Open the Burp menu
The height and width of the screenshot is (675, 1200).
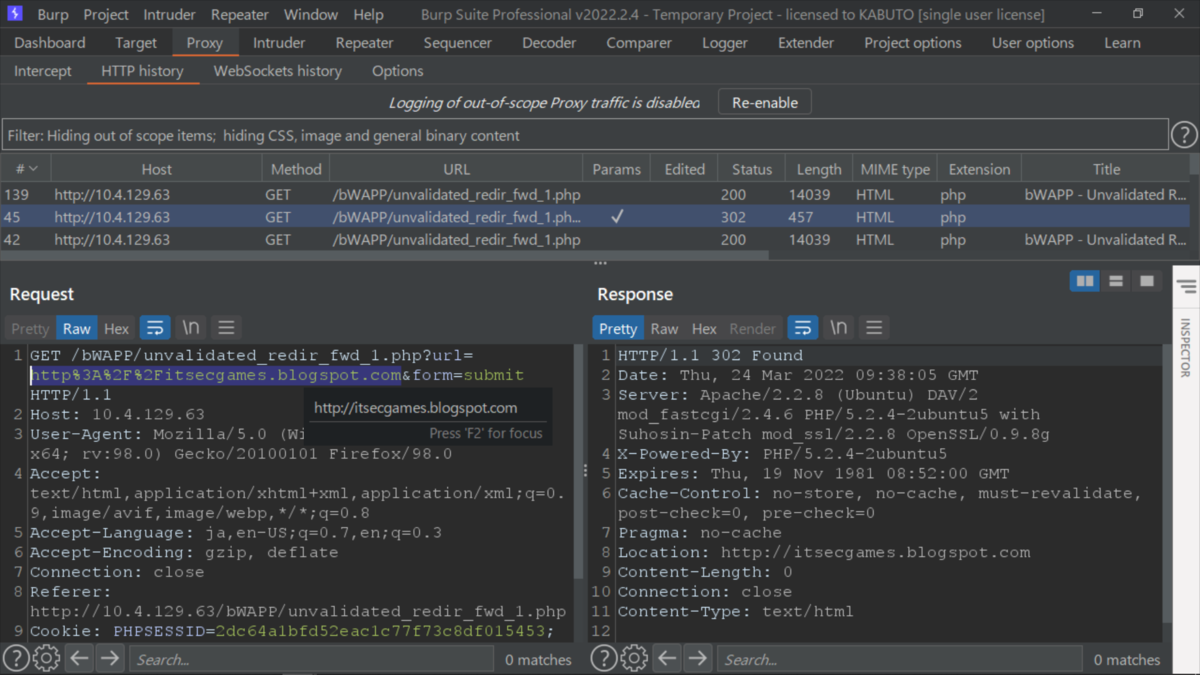click(53, 14)
